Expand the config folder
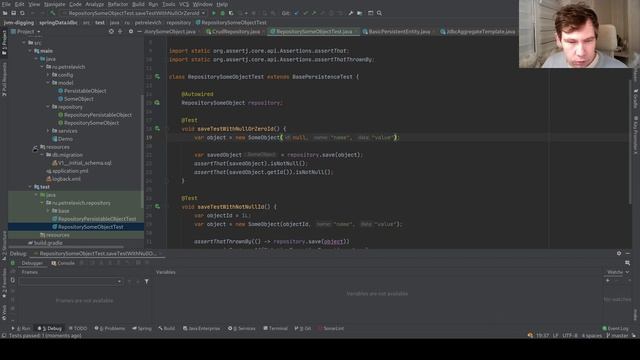The width and height of the screenshot is (640, 360). click(48, 75)
